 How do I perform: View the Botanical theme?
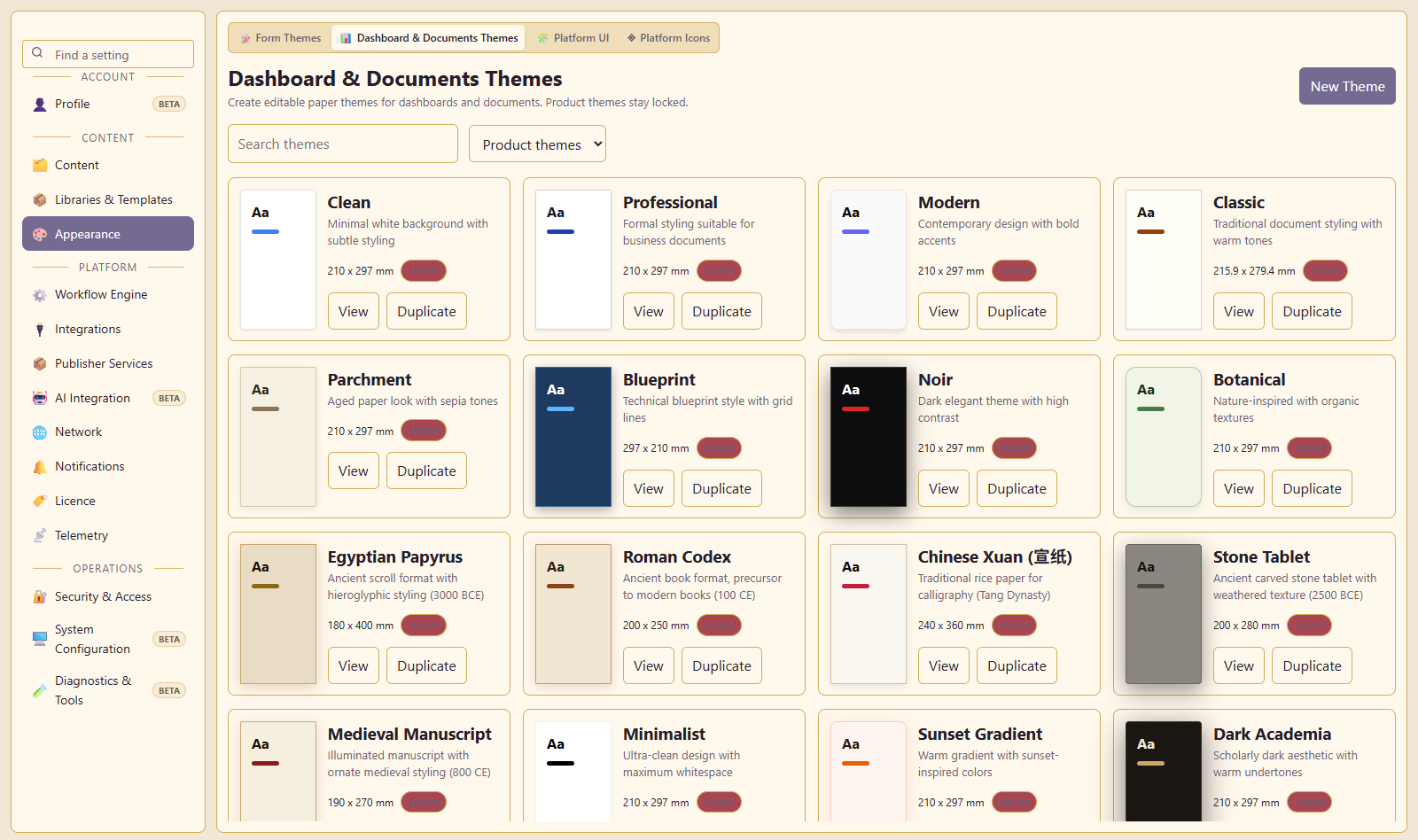pos(1238,488)
